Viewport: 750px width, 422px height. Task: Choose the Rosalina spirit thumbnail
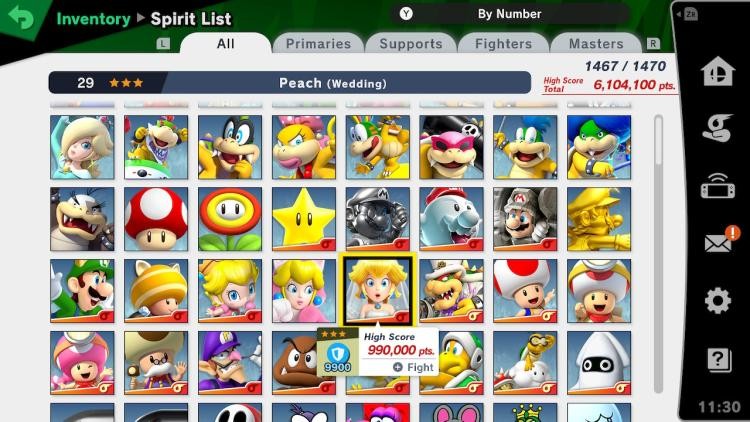coord(82,147)
